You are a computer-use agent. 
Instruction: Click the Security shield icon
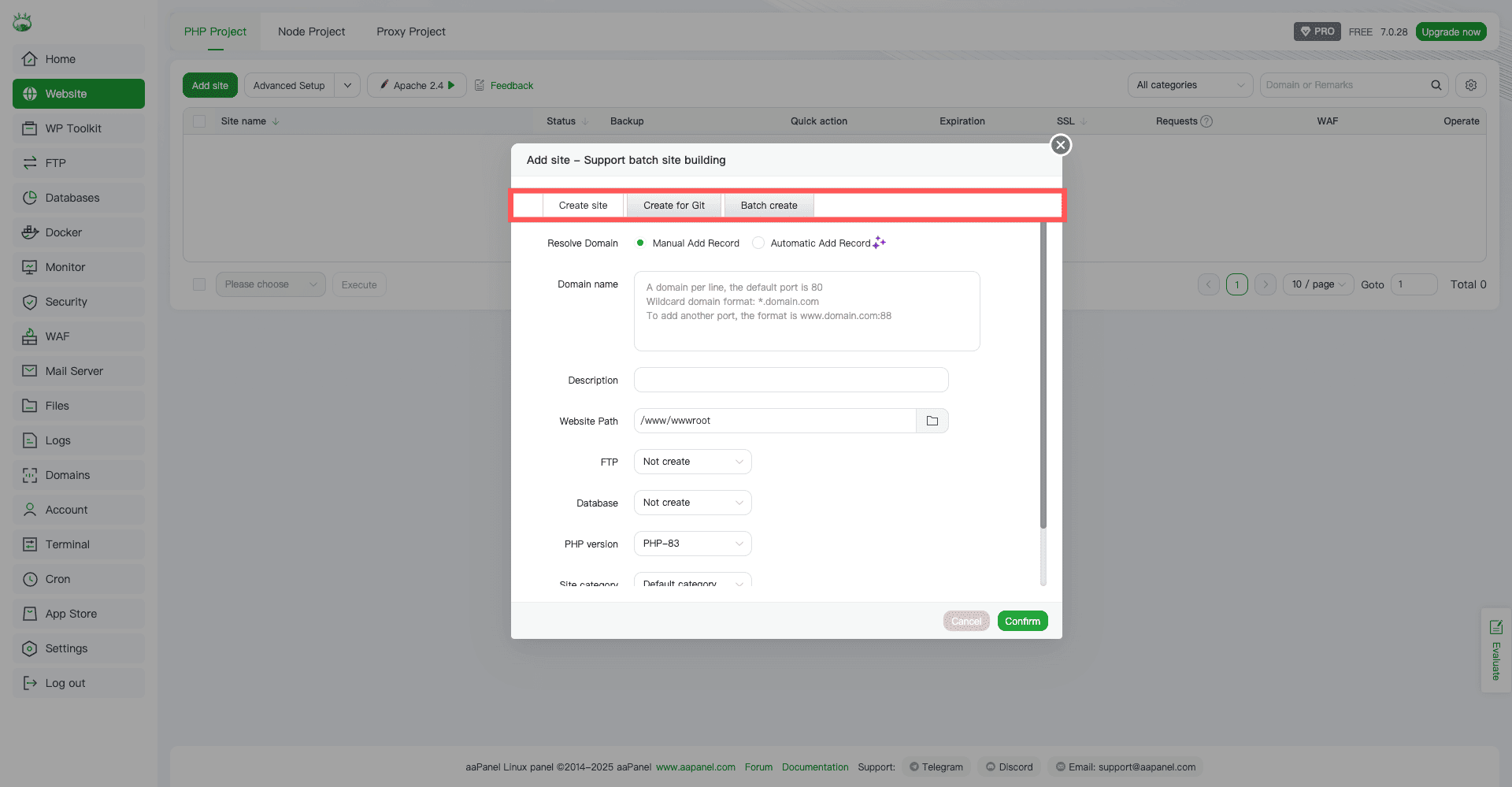pyautogui.click(x=30, y=302)
